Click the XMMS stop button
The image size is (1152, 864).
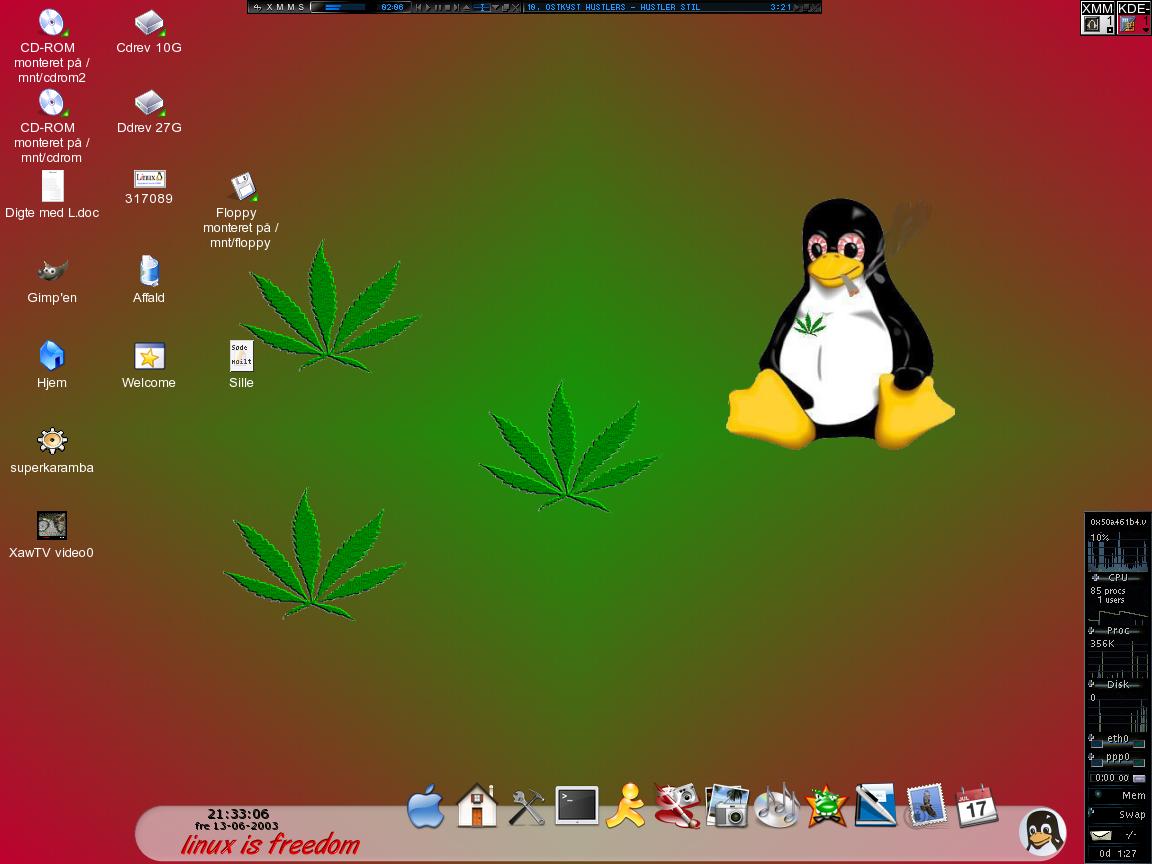[x=447, y=7]
